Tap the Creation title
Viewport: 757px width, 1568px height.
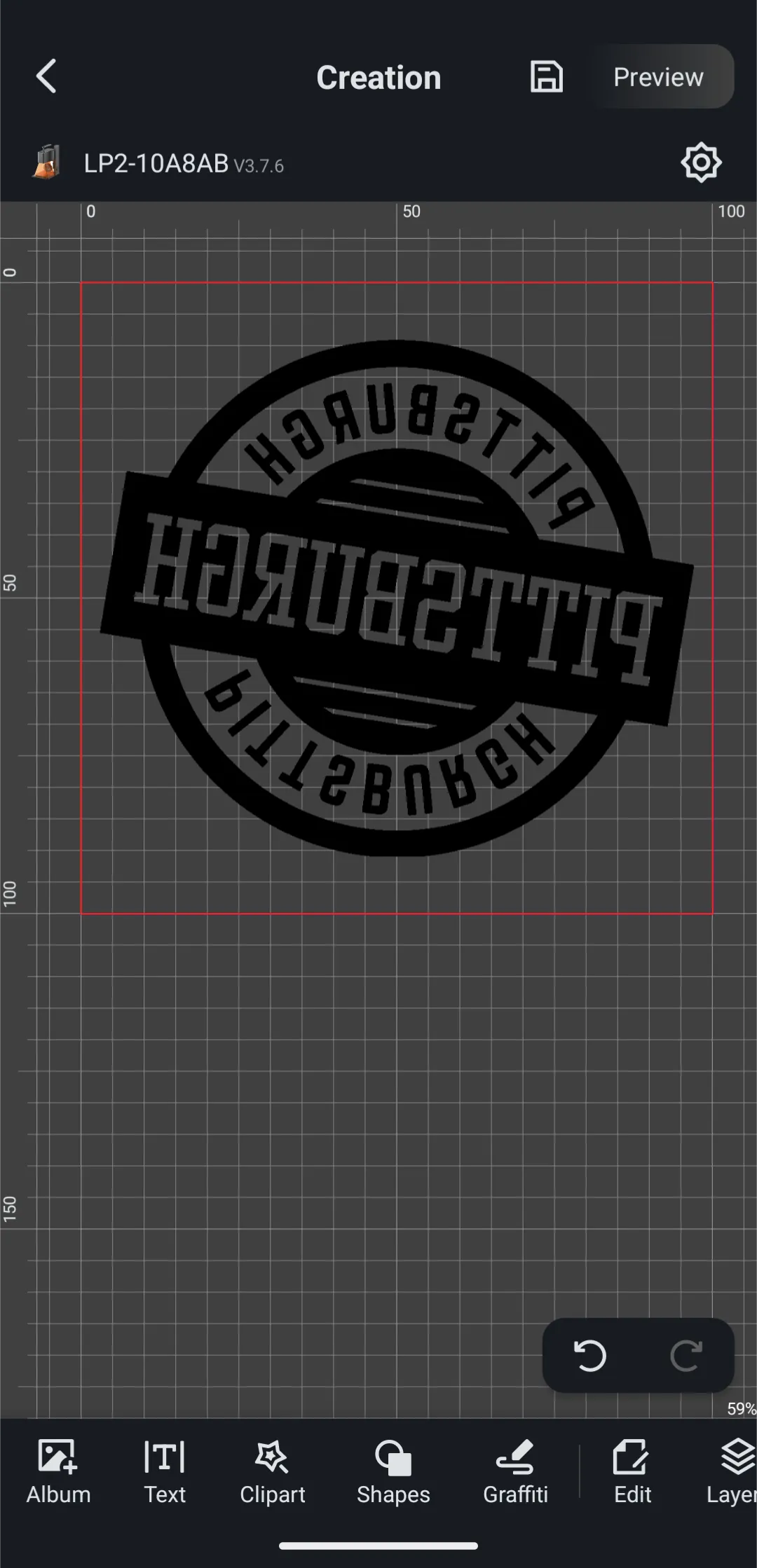[x=378, y=77]
